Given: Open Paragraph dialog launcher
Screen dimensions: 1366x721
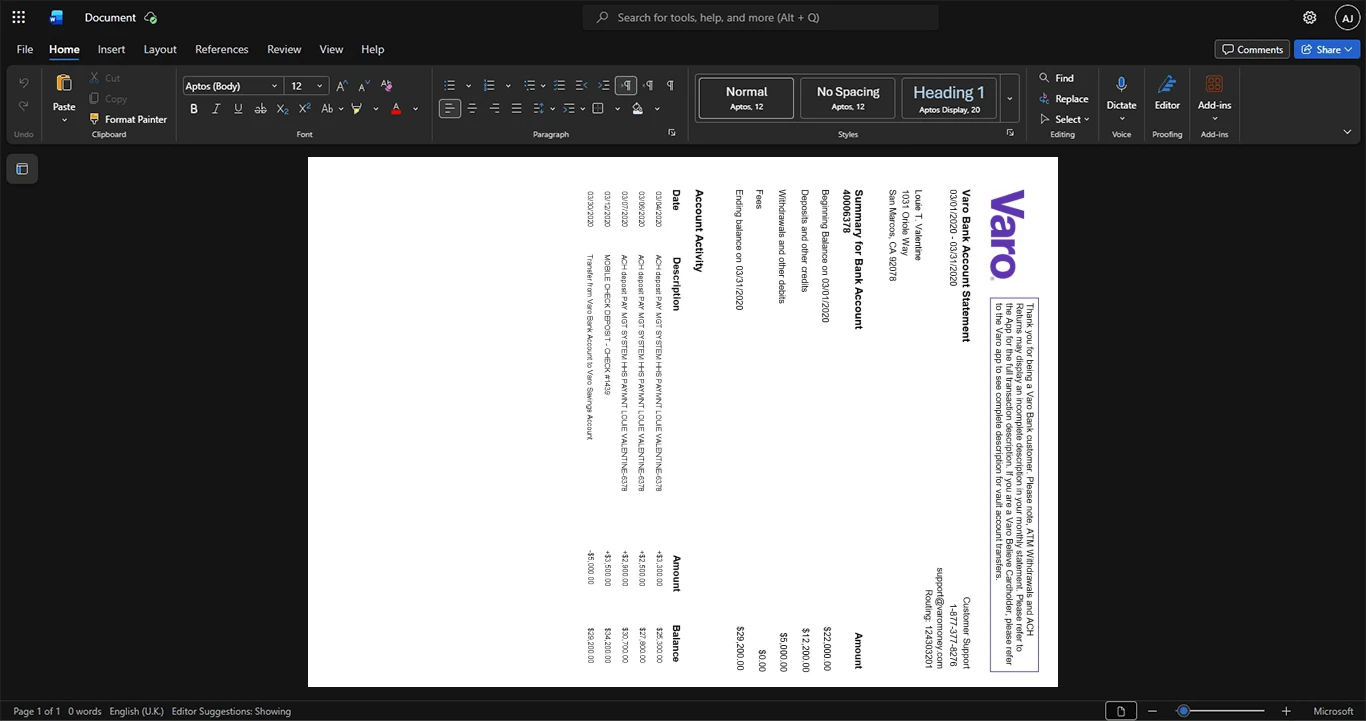Looking at the screenshot, I should point(672,133).
